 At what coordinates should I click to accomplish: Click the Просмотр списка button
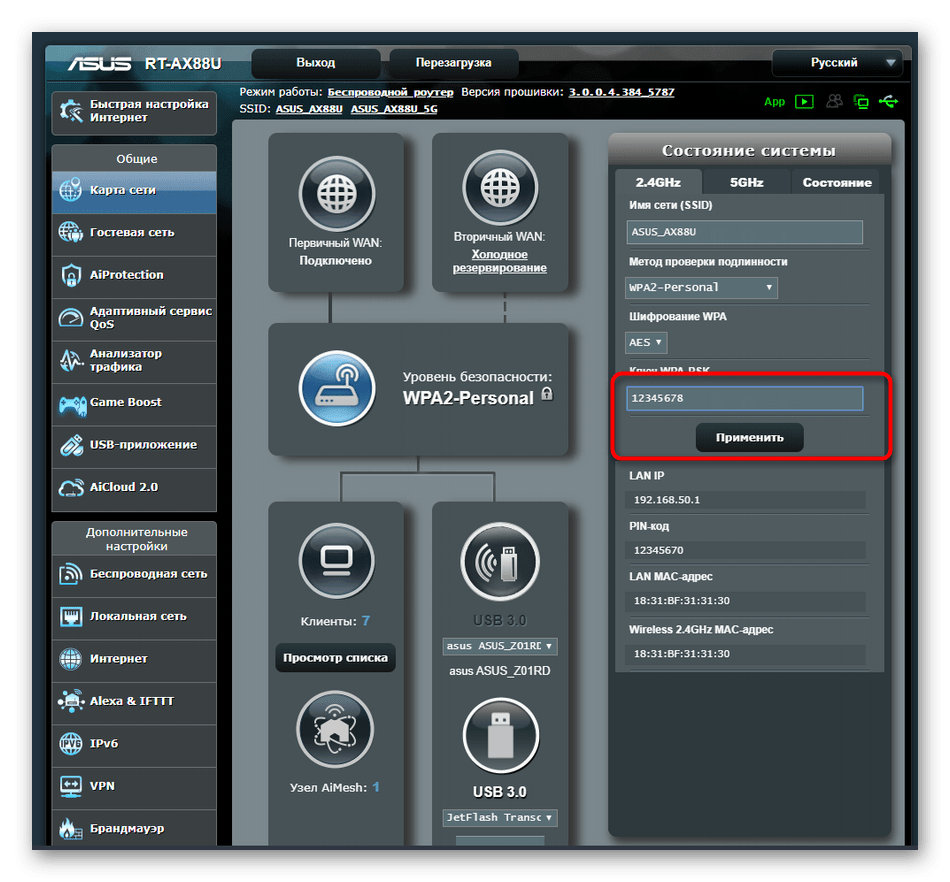pos(336,658)
